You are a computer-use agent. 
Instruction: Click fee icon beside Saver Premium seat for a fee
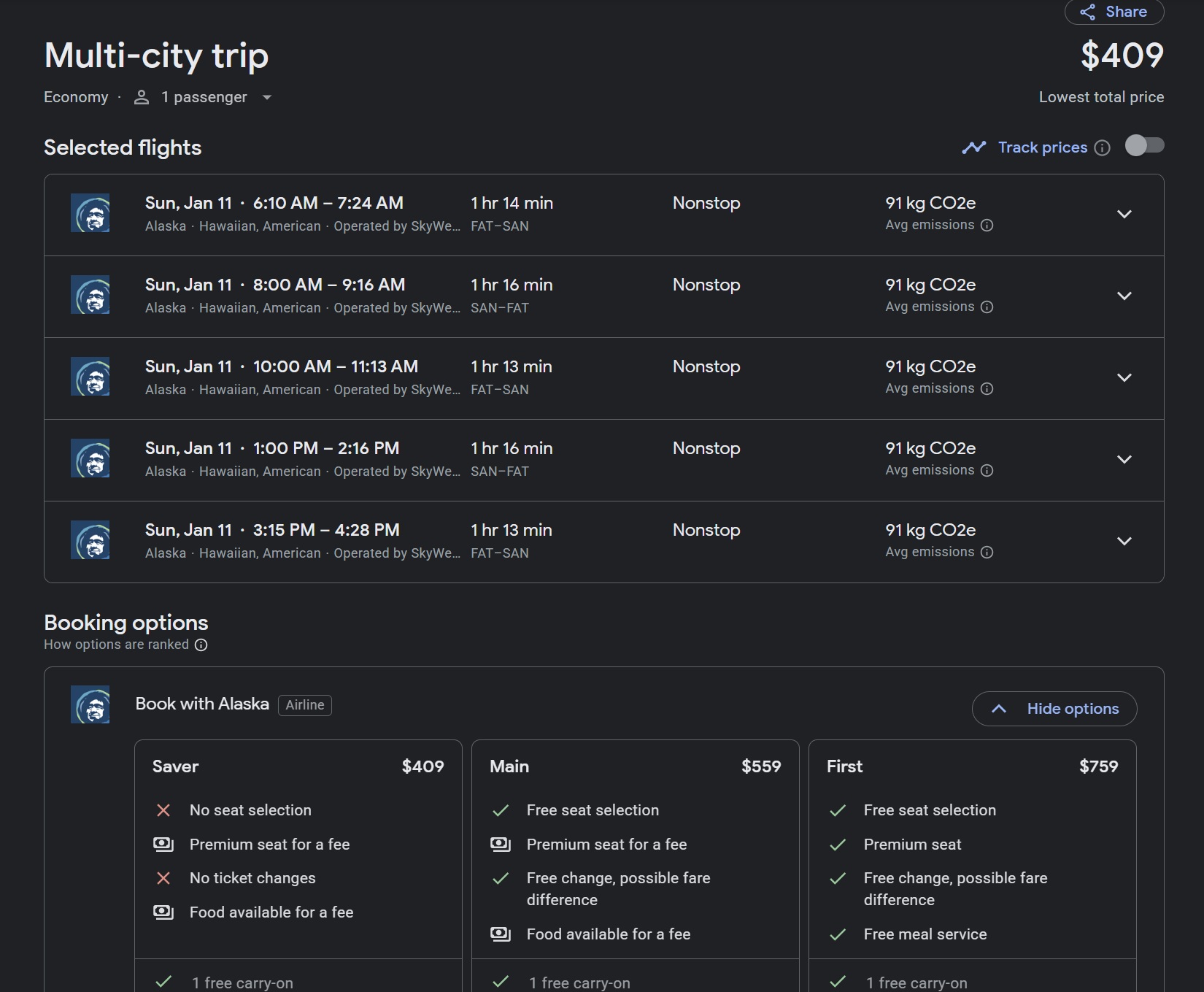click(163, 845)
